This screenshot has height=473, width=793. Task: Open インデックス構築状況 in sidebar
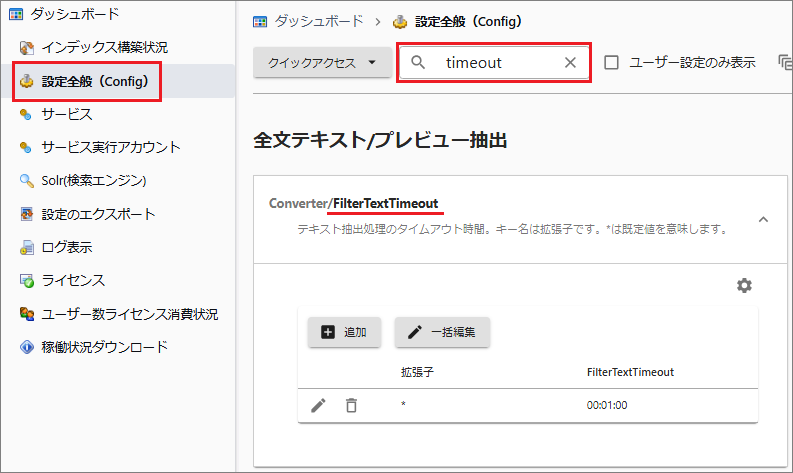tap(104, 47)
